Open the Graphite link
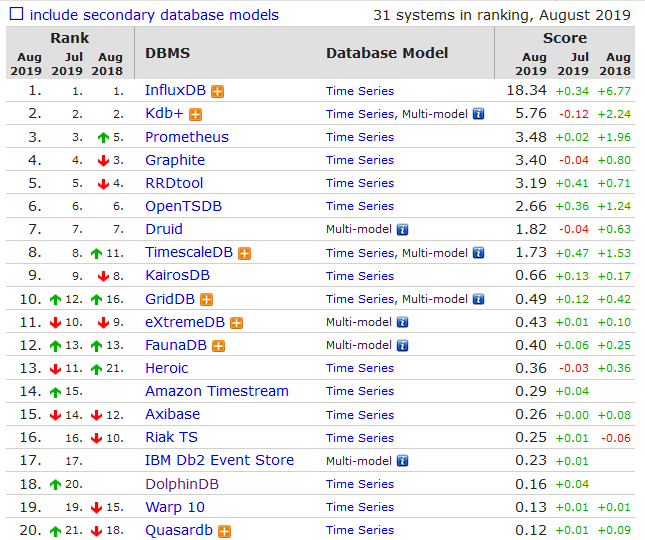645x540 pixels. point(175,160)
